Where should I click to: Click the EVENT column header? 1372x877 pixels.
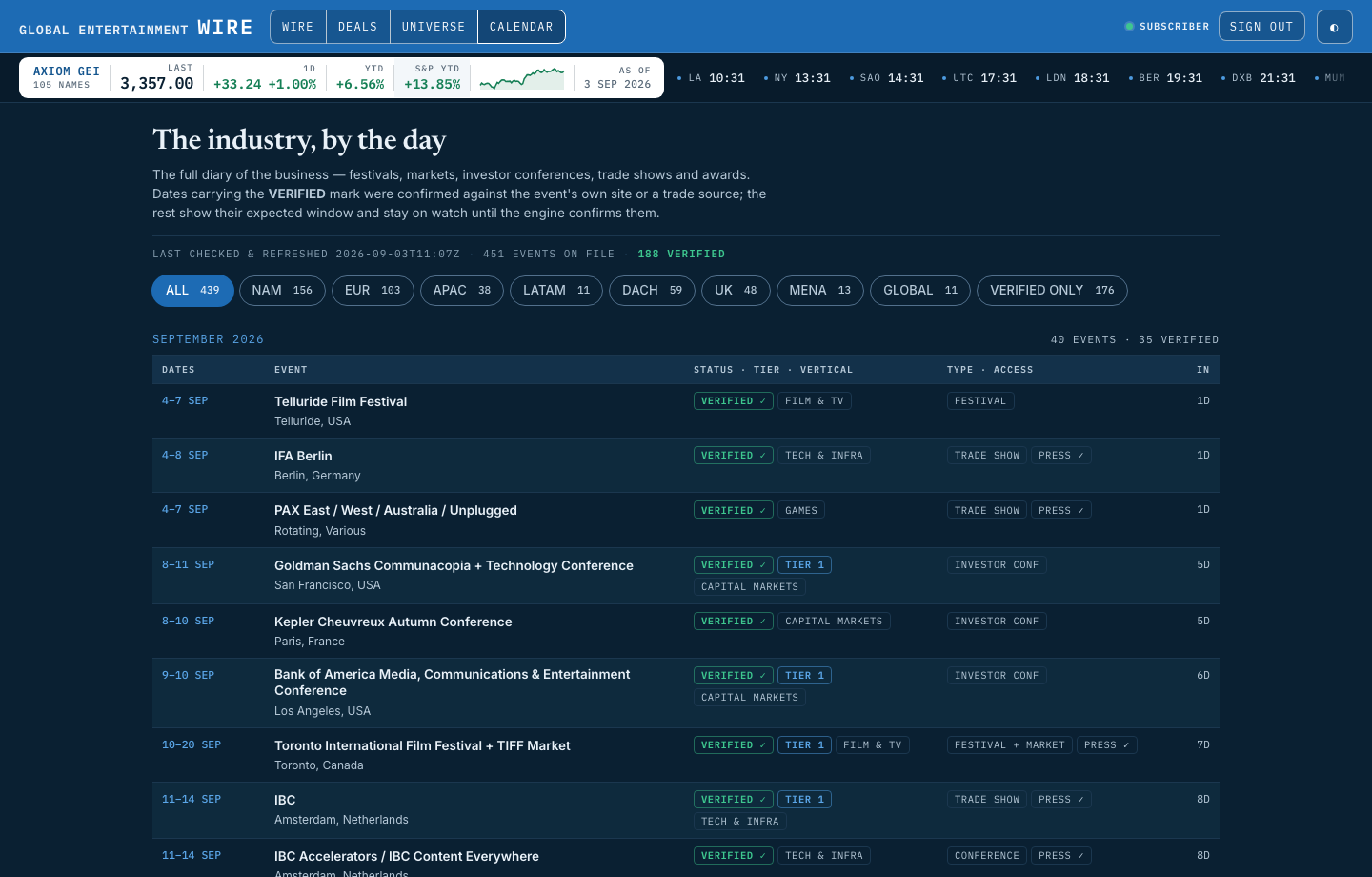coord(291,370)
